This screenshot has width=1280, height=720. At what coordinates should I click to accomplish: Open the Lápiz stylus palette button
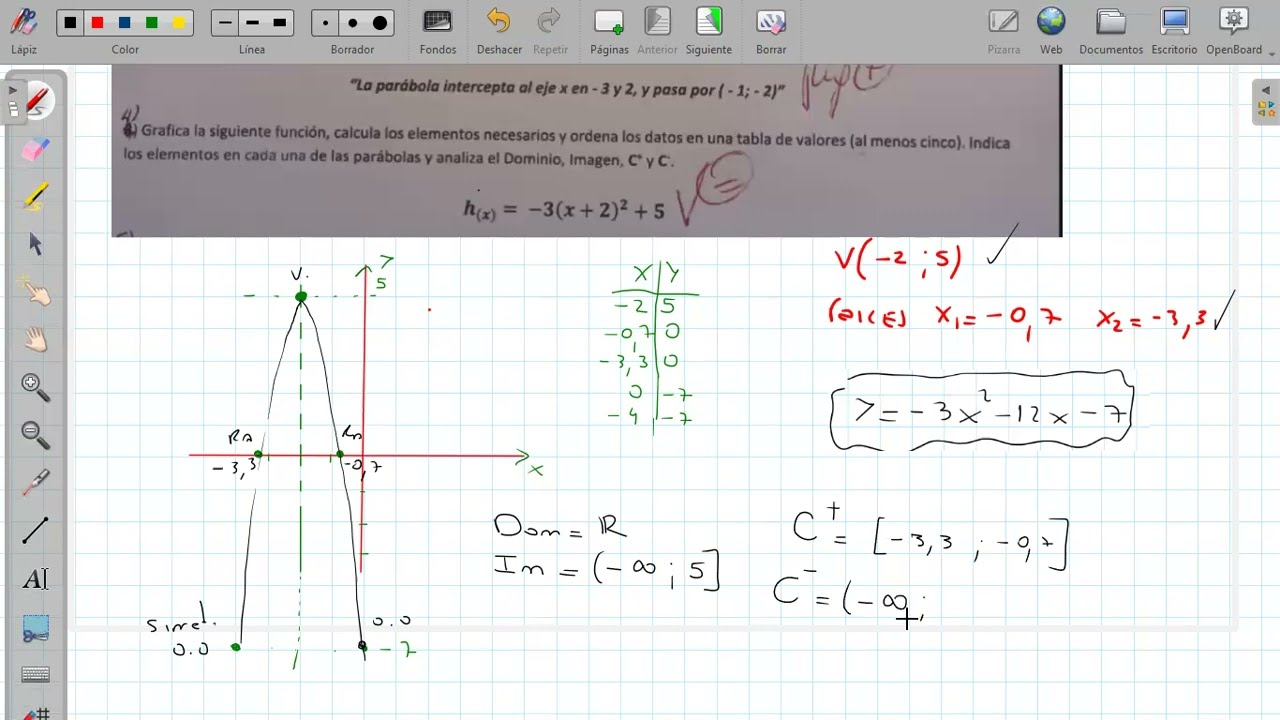coord(24,29)
